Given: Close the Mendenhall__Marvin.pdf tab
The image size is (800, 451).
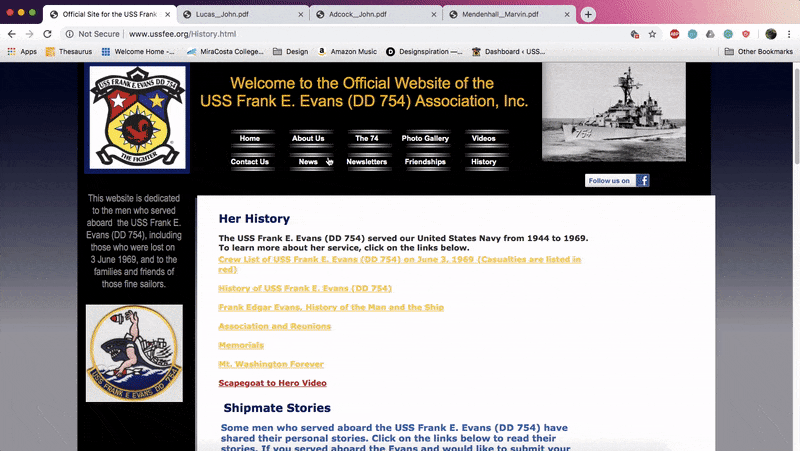Looking at the screenshot, I should pos(567,14).
